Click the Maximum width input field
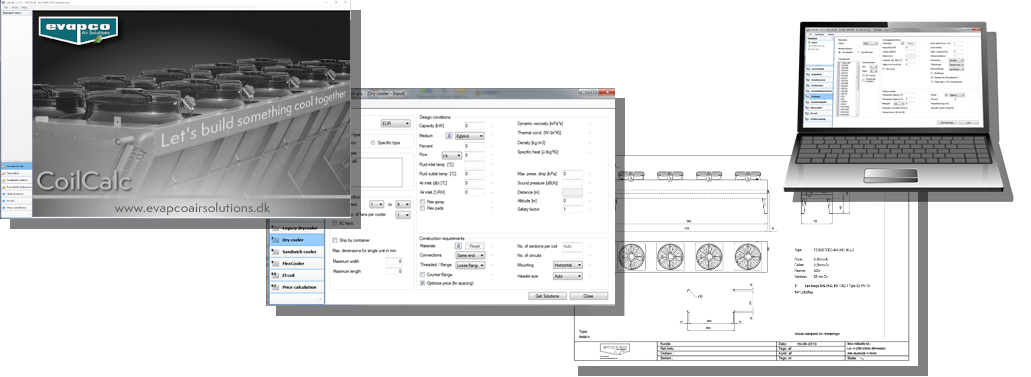Viewport: 1031px width, 377px height. pyautogui.click(x=394, y=261)
